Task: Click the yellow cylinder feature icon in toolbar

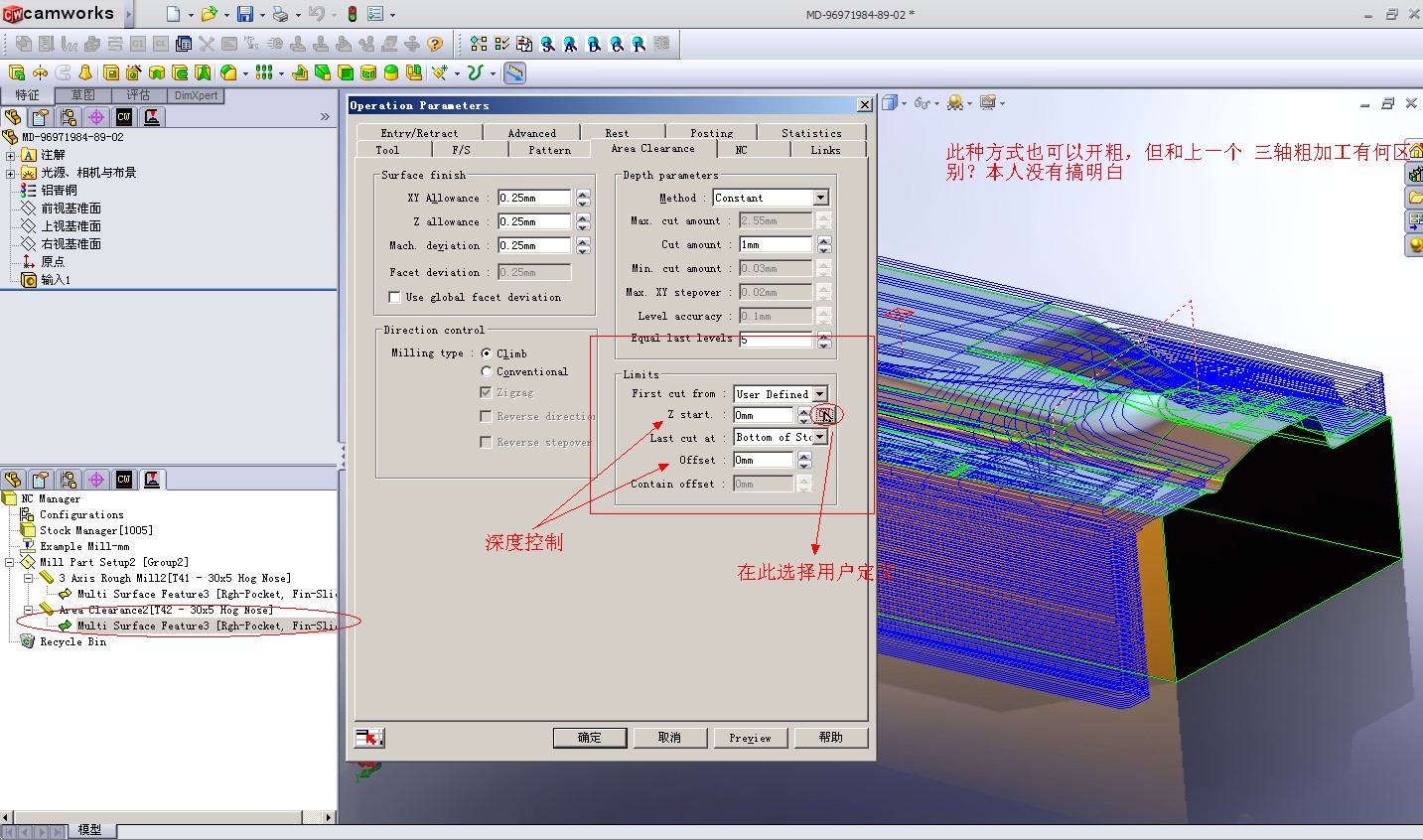Action: pyautogui.click(x=368, y=72)
